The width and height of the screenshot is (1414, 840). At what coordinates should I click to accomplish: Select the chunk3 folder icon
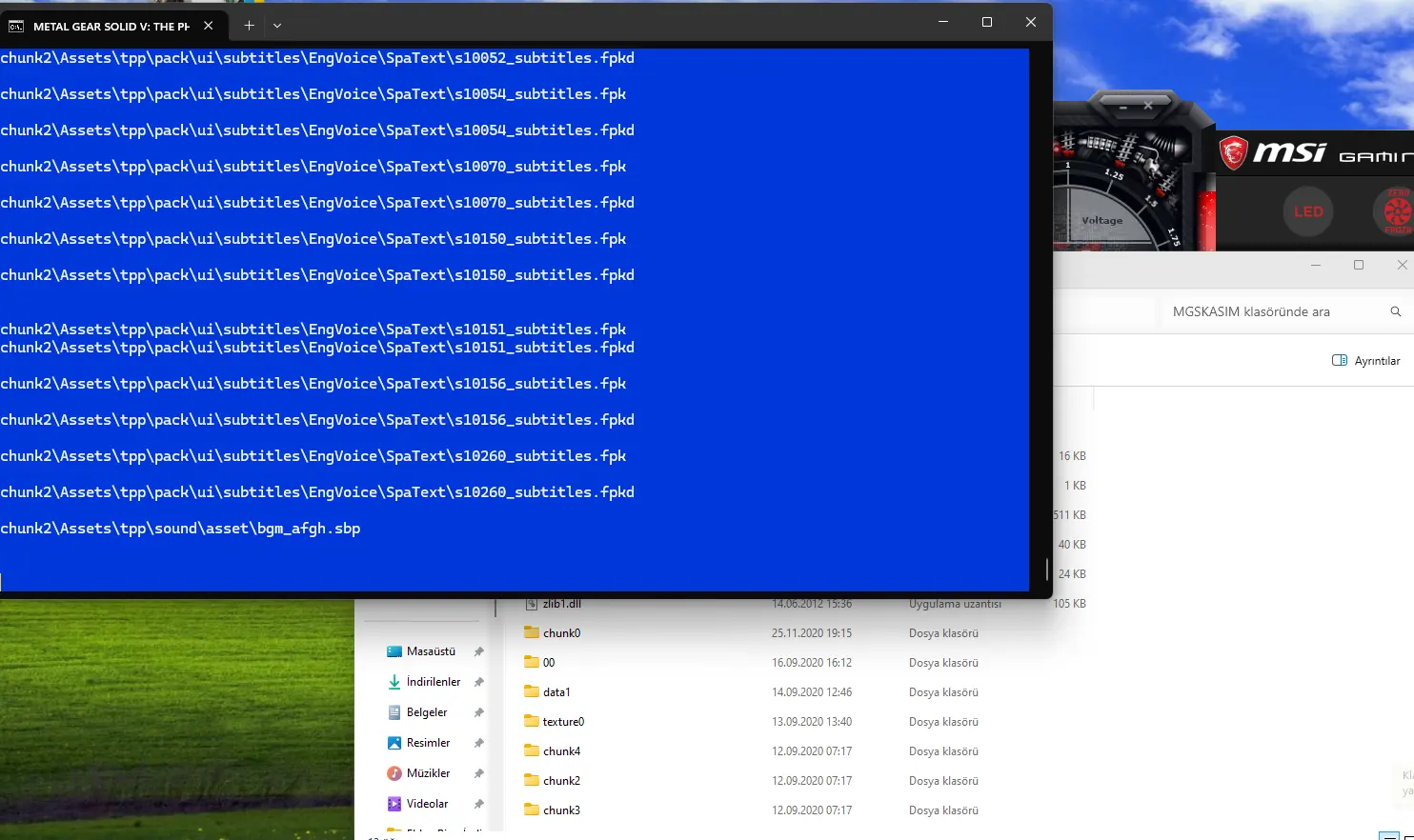coord(532,810)
